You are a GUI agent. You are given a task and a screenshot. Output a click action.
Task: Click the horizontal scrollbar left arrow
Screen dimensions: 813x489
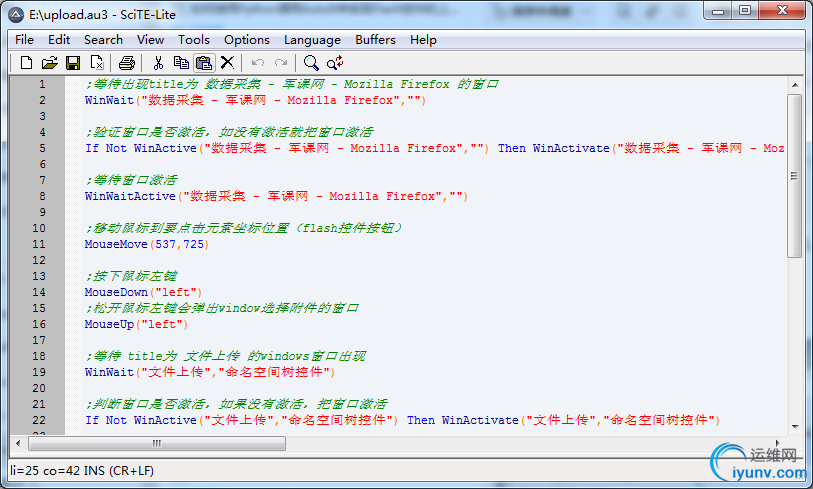click(19, 443)
